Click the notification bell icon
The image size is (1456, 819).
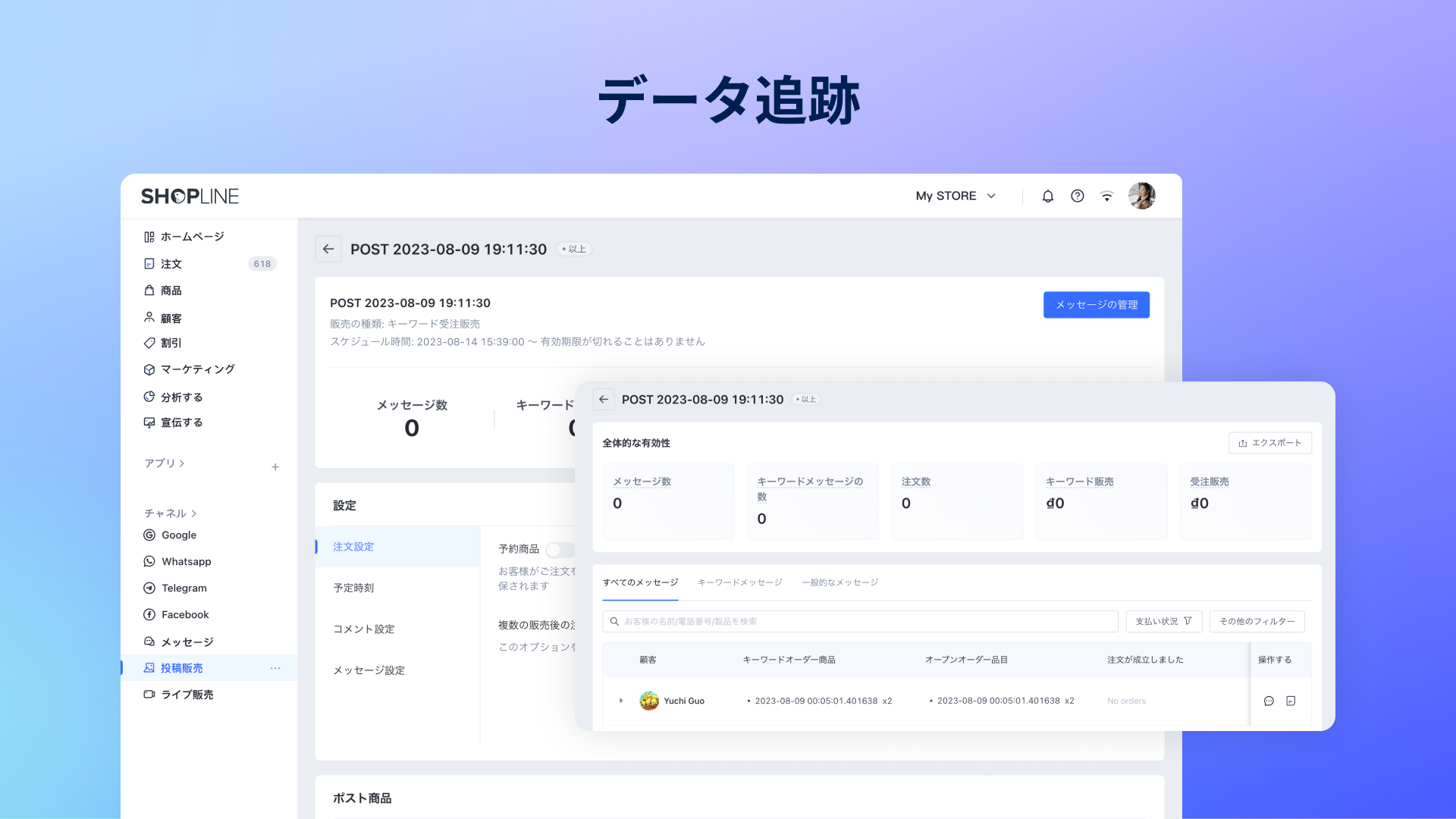pyautogui.click(x=1048, y=196)
